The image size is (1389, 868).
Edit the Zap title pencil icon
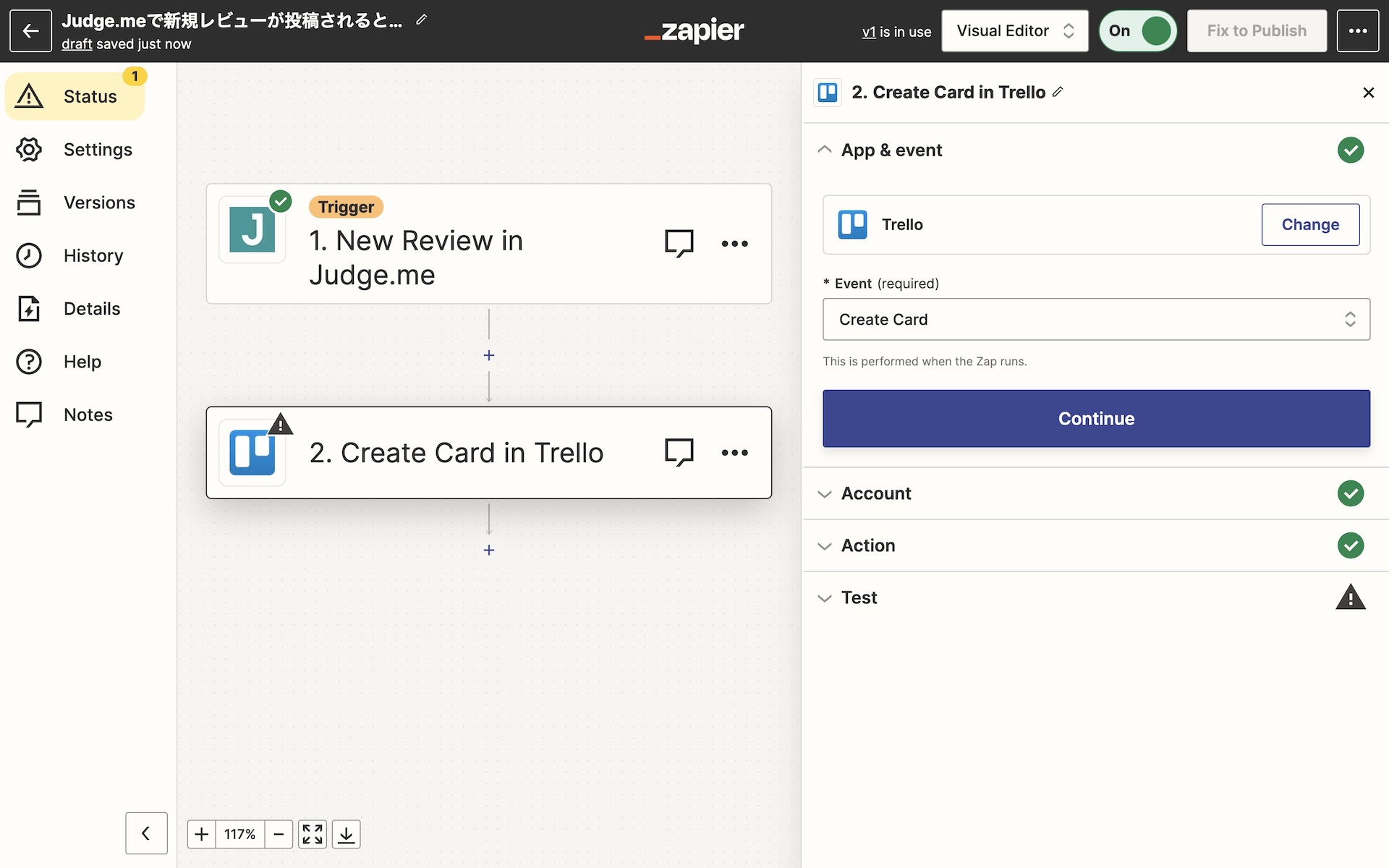pos(422,20)
